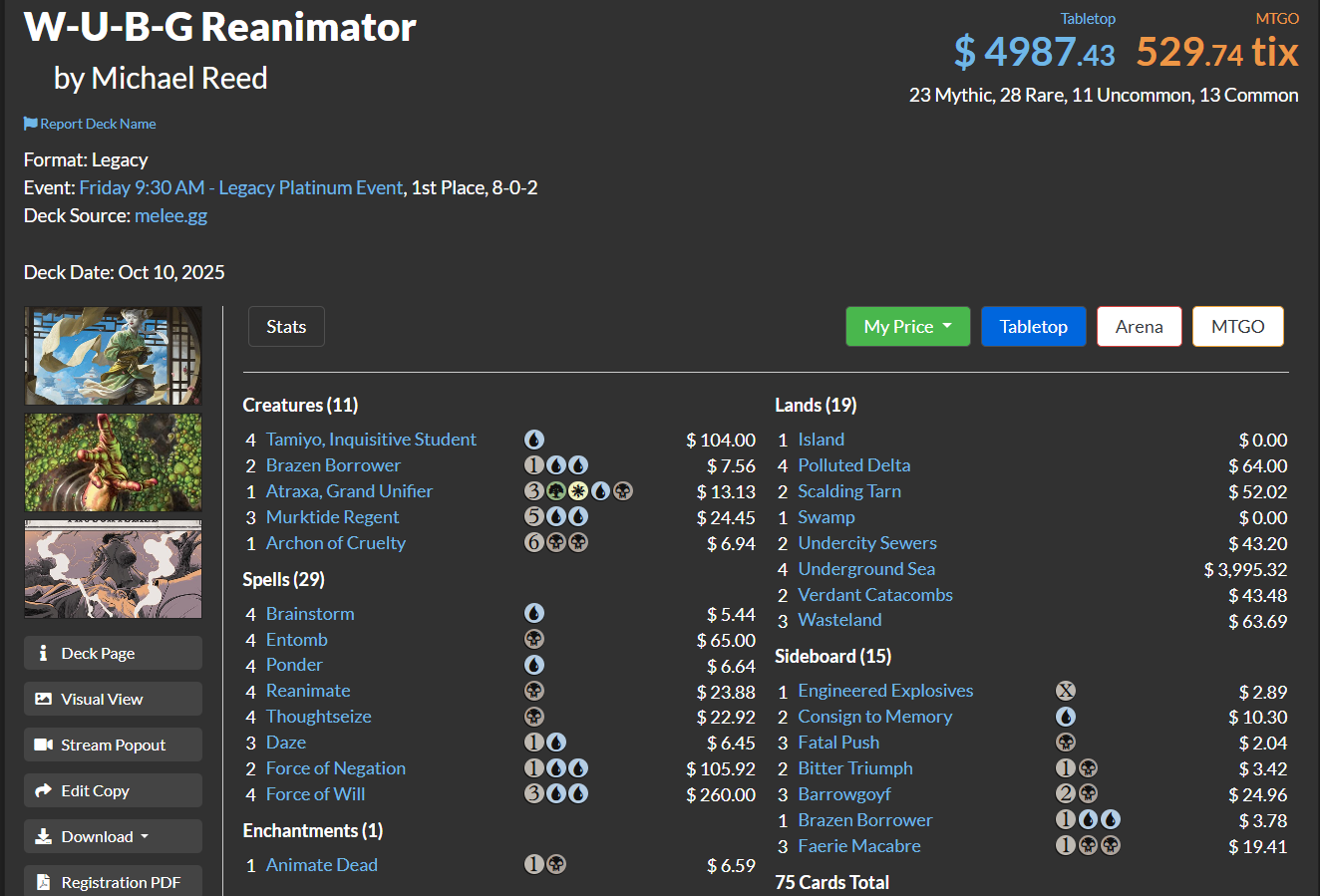This screenshot has height=896, width=1320.
Task: Select the gray-toned bottom card art thumbnail
Action: 113,569
